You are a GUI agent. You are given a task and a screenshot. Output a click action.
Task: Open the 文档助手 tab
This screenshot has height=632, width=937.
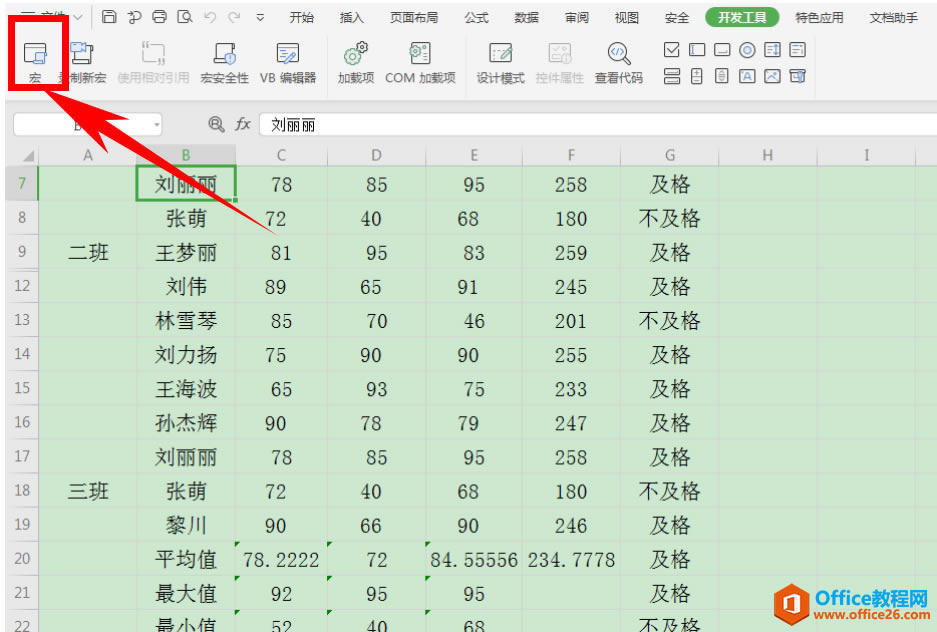click(894, 17)
